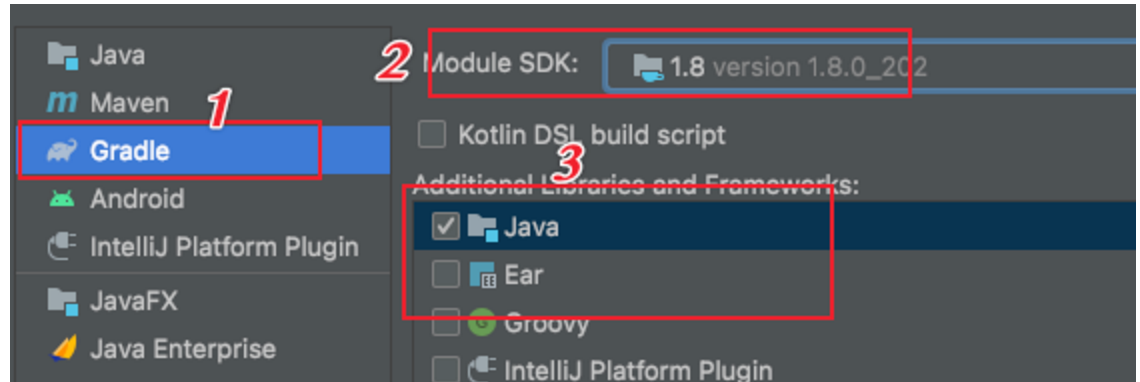This screenshot has width=1140, height=382.
Task: Click the IntelliJ Platform Plugin sidebar icon
Action: click(63, 247)
